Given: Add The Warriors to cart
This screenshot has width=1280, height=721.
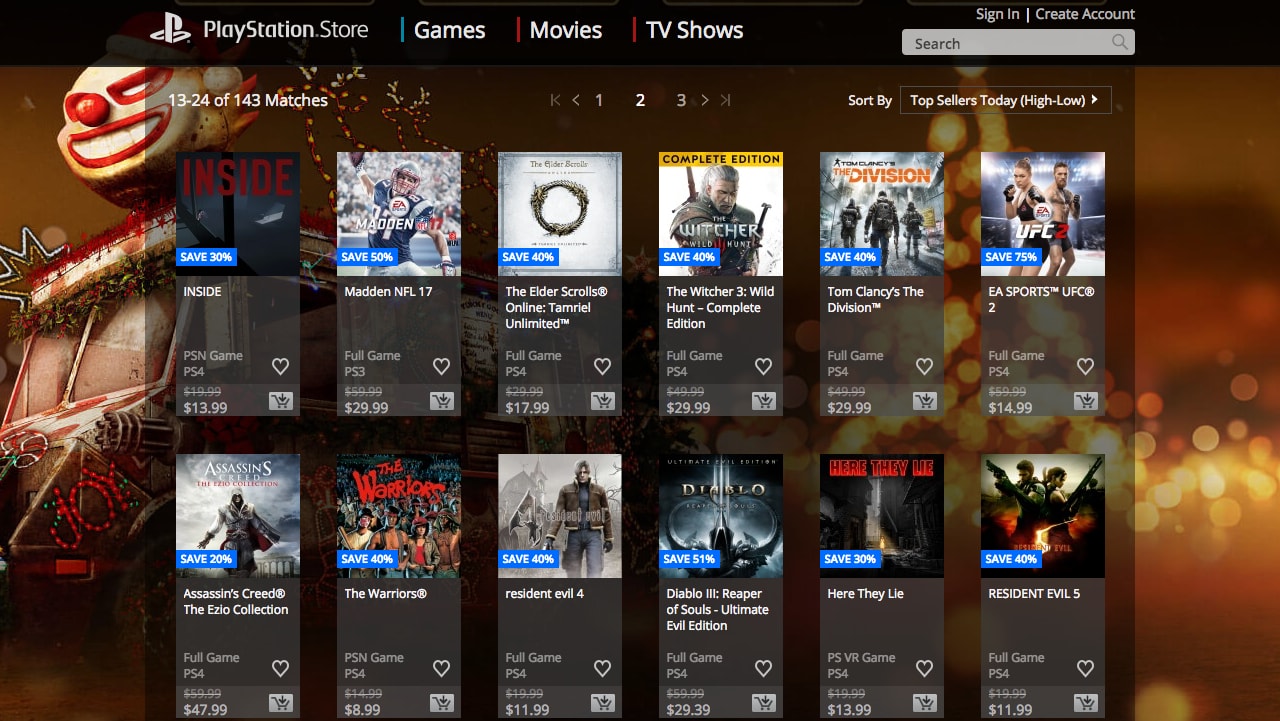Looking at the screenshot, I should [441, 703].
